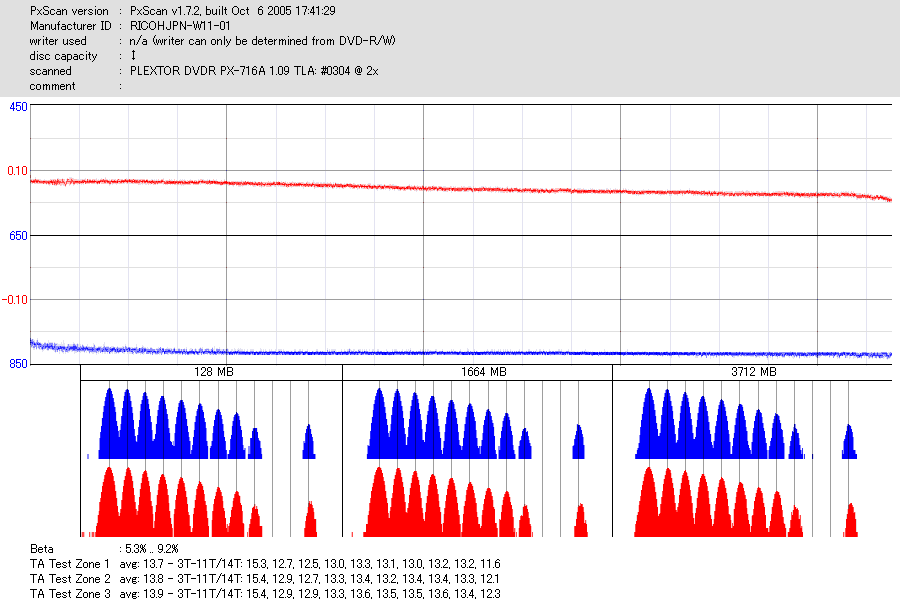Click the "comment" label
This screenshot has height=606, width=900.
coord(52,86)
